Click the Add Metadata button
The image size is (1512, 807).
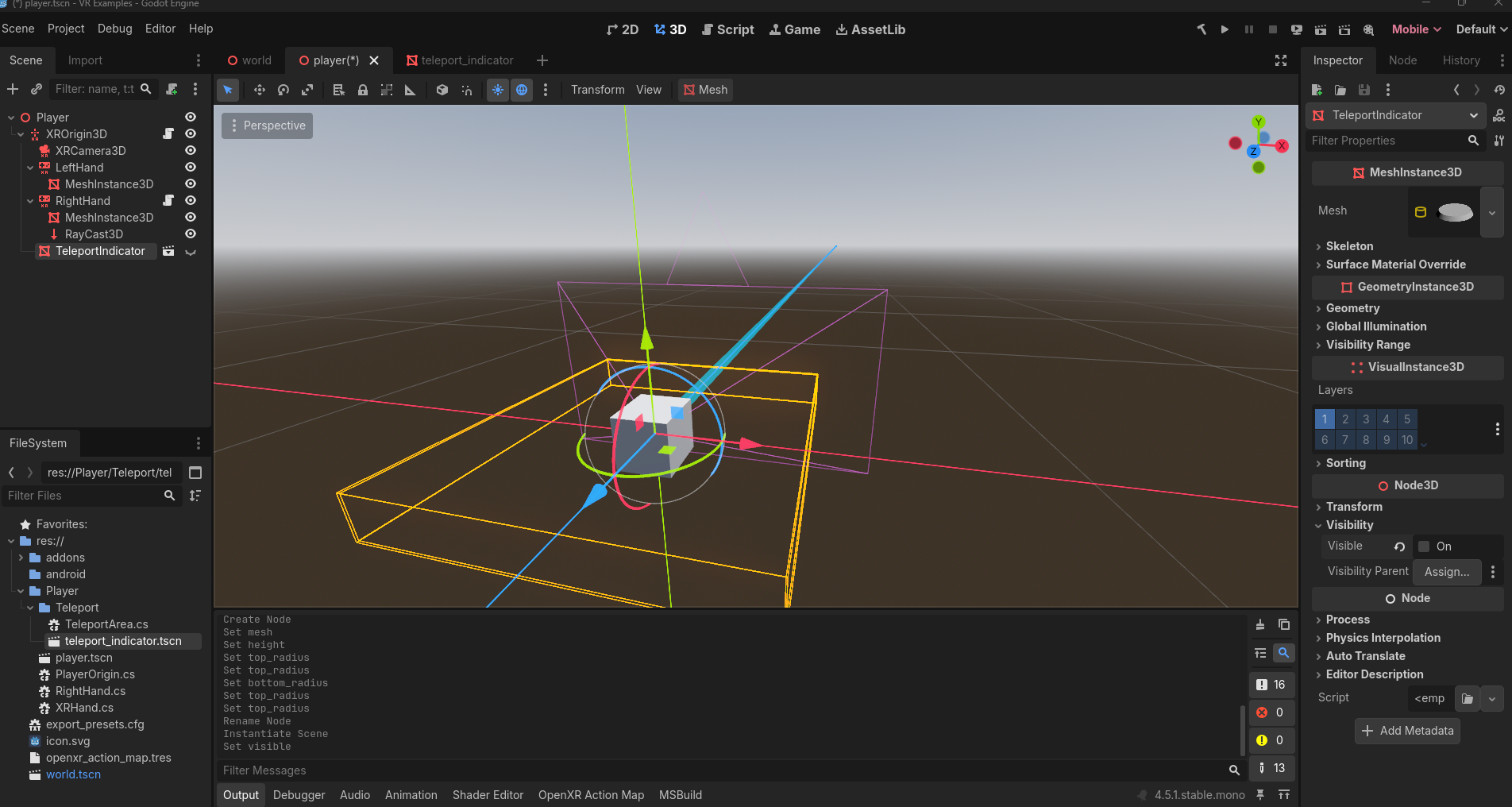[x=1407, y=731]
